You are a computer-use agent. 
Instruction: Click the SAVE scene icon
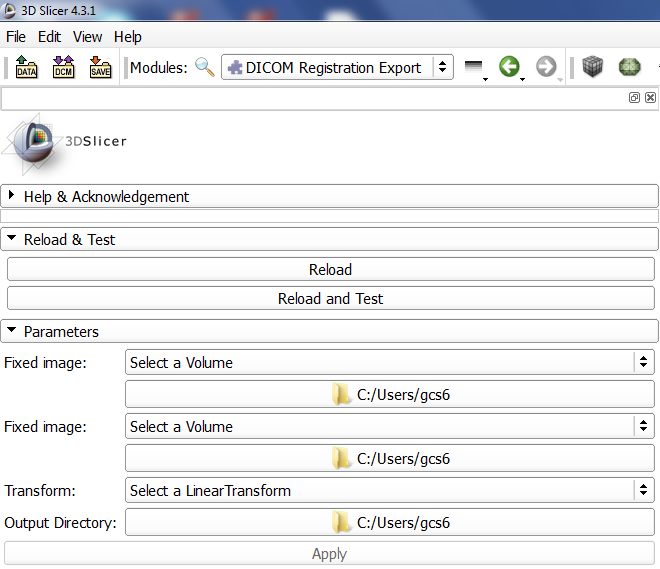pyautogui.click(x=100, y=68)
